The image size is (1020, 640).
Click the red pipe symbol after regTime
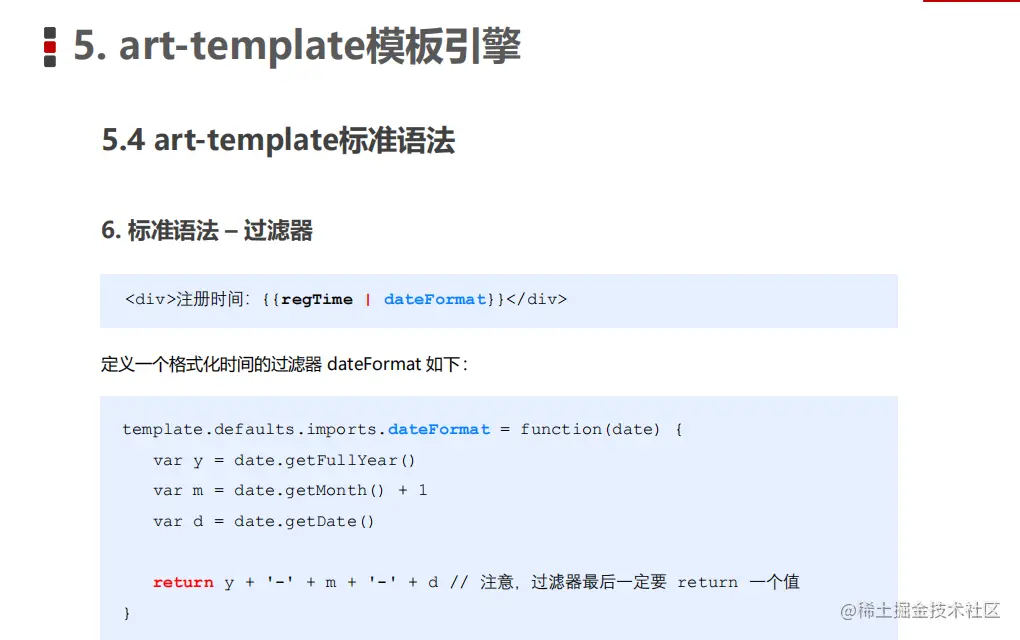368,299
